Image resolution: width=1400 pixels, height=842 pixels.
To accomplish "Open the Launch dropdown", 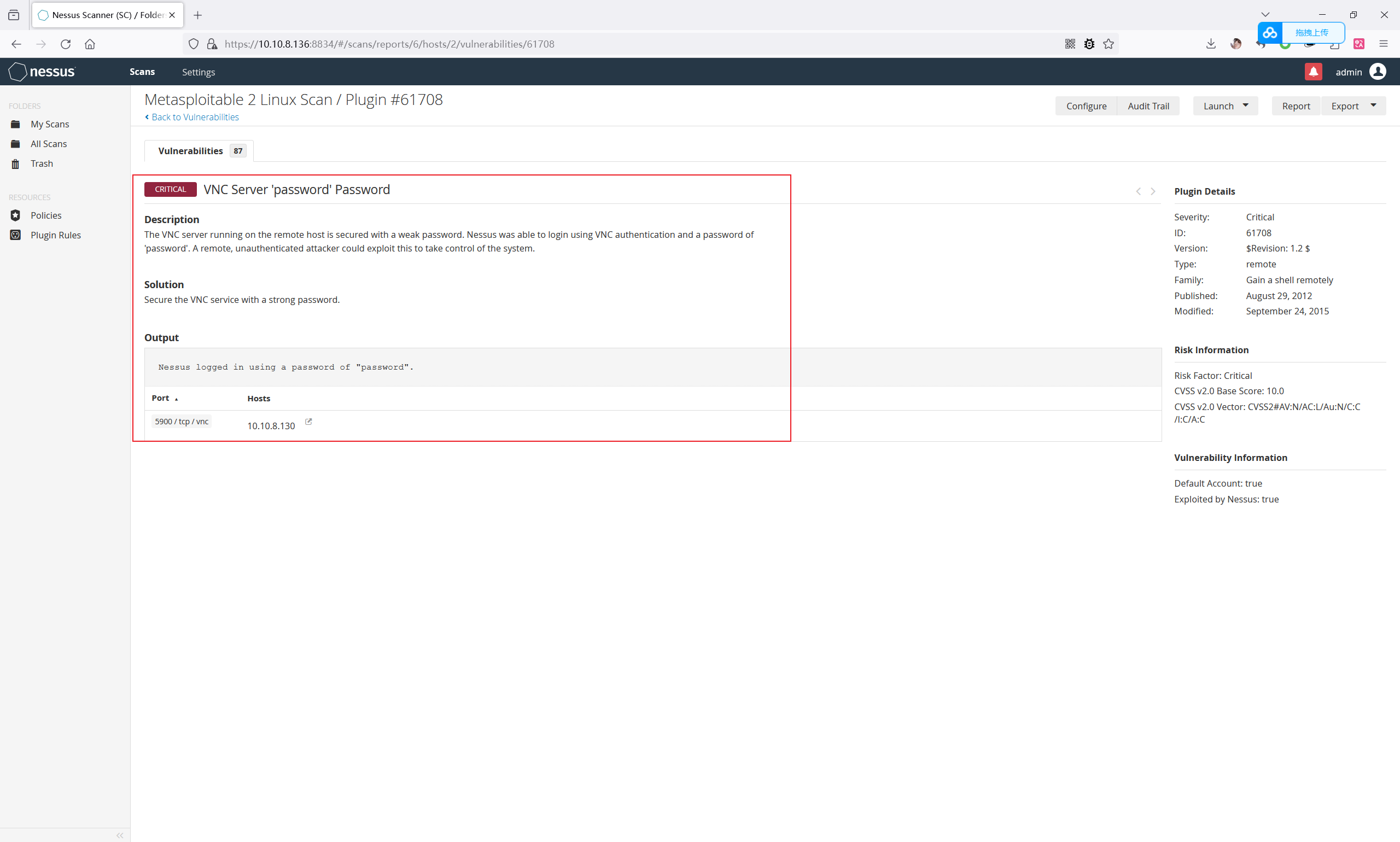I will [x=1225, y=106].
